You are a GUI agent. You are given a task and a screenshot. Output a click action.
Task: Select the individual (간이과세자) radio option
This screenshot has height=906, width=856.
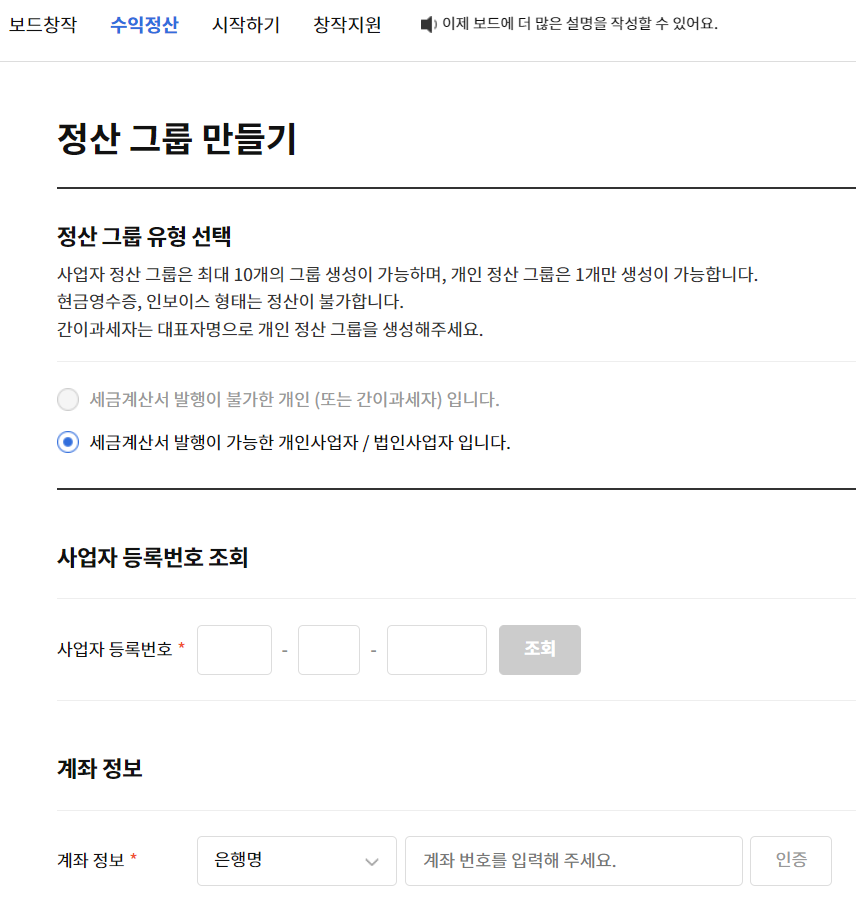[x=68, y=399]
